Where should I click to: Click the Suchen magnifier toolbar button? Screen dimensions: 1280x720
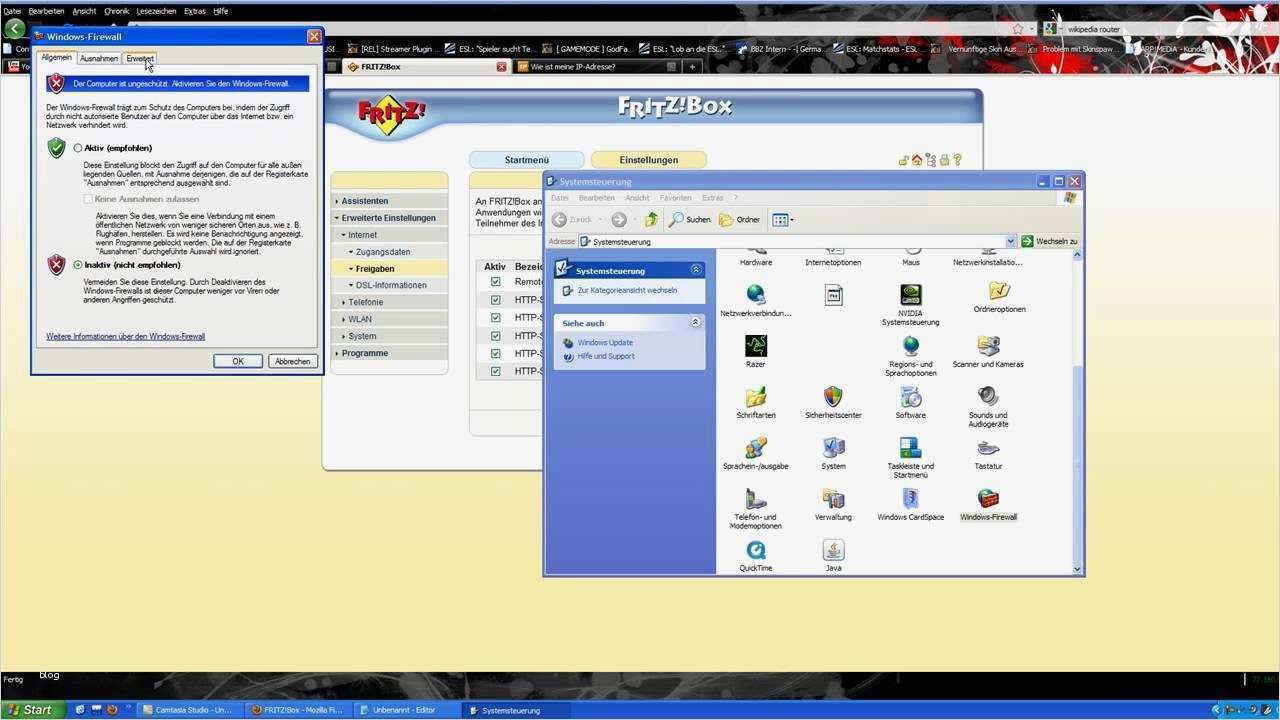[690, 220]
